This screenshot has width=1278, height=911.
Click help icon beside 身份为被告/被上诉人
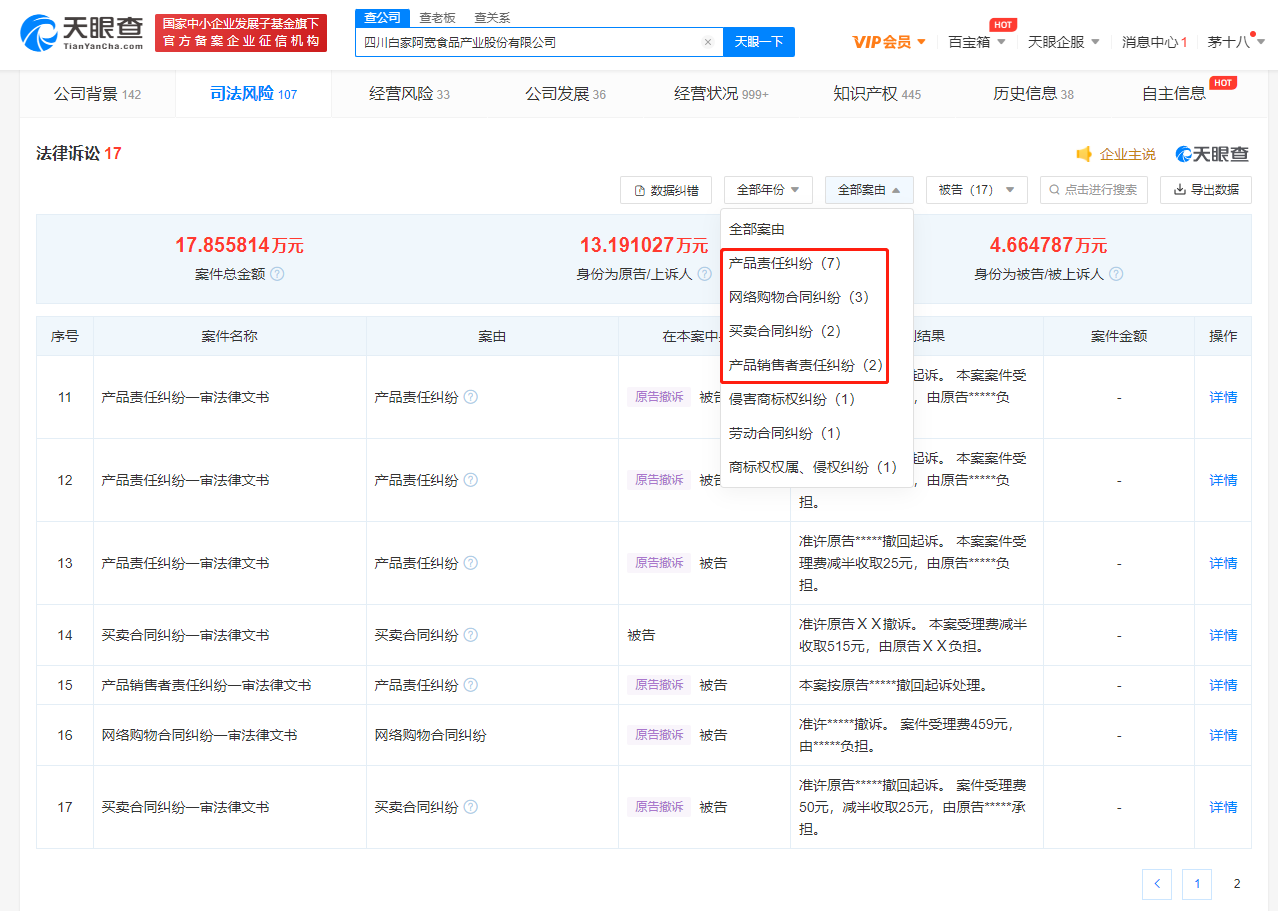pos(1116,274)
